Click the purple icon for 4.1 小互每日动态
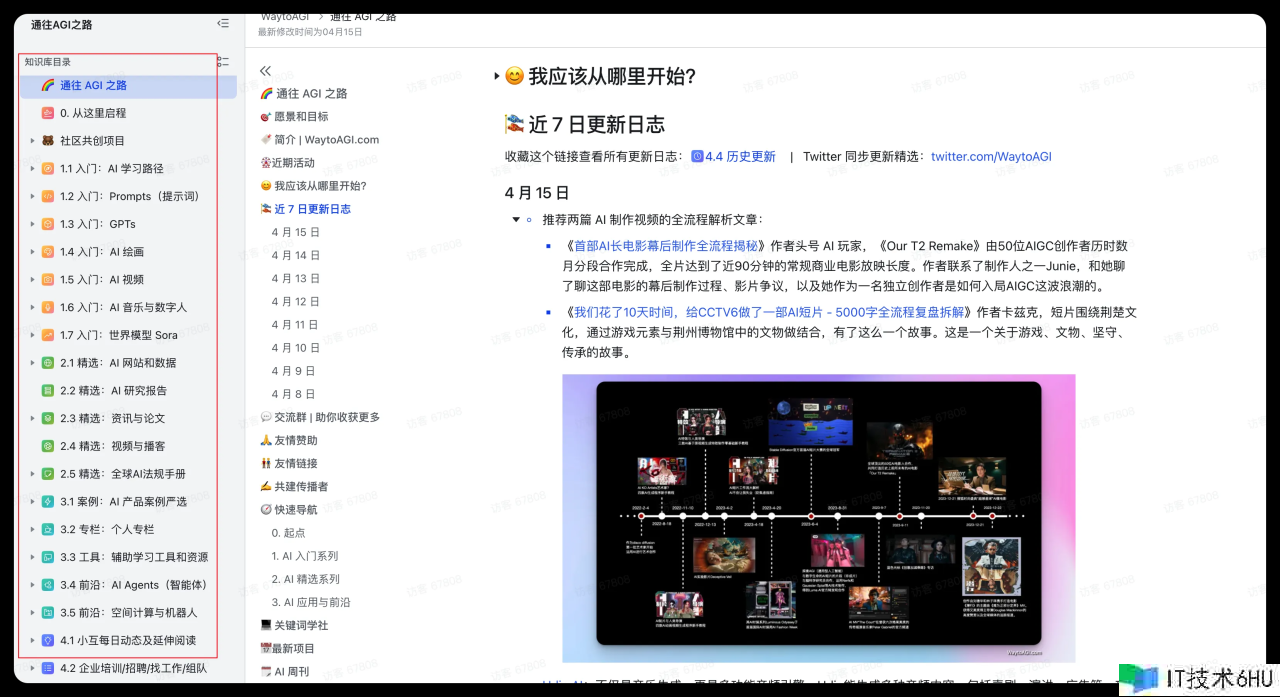This screenshot has width=1280, height=697. pos(47,640)
